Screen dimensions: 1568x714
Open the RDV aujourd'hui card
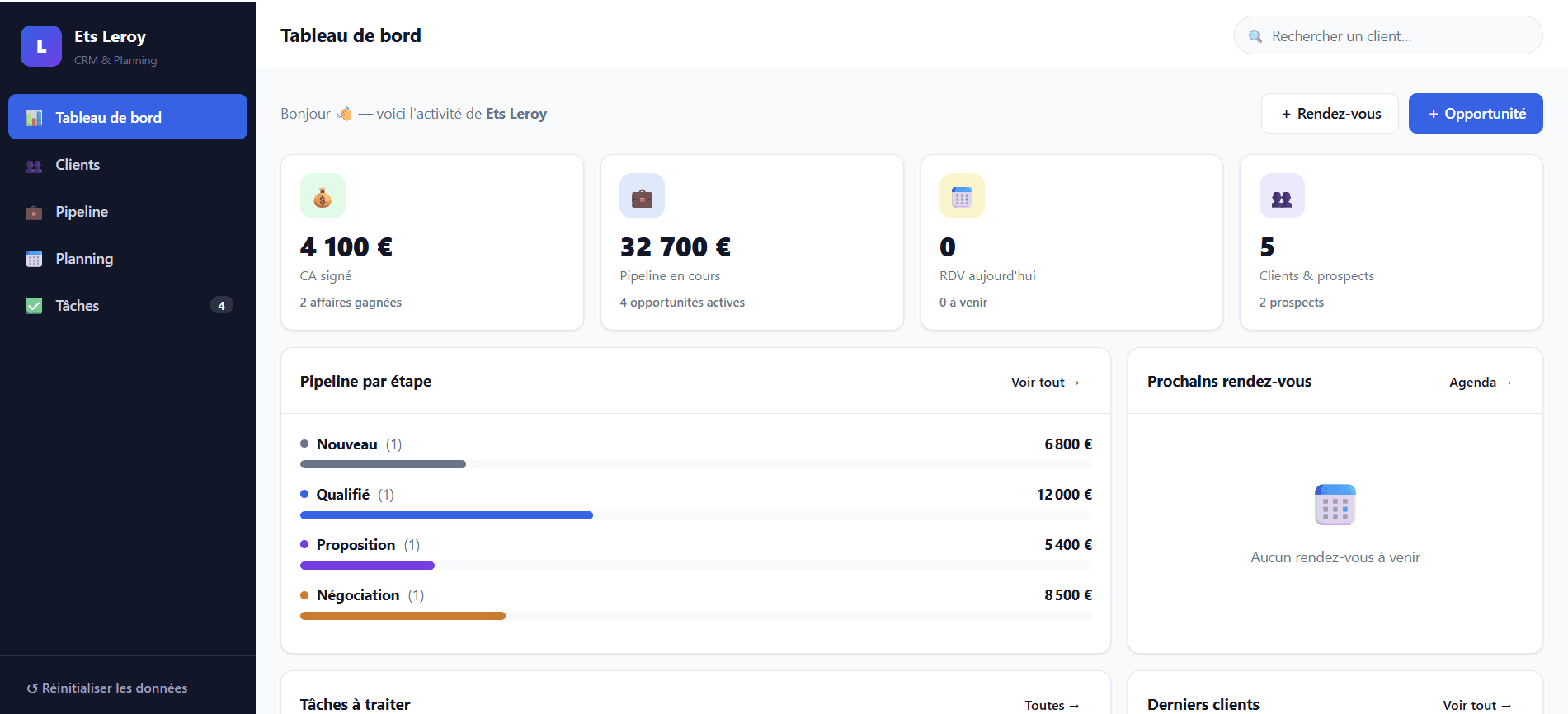1071,242
